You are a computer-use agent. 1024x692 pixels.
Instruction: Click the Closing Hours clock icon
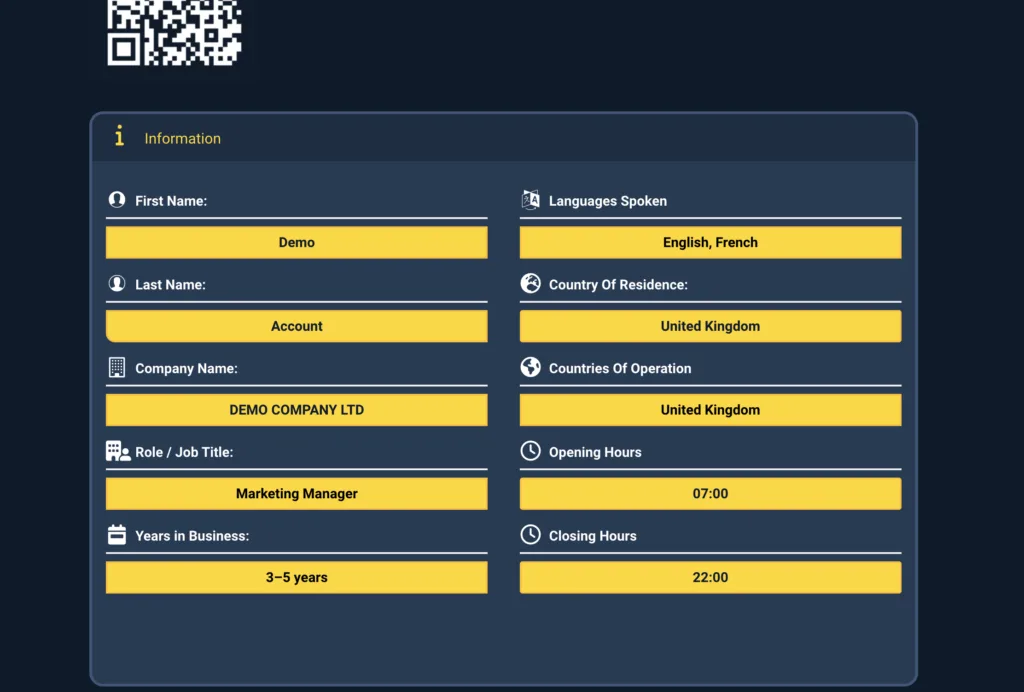pyautogui.click(x=530, y=535)
